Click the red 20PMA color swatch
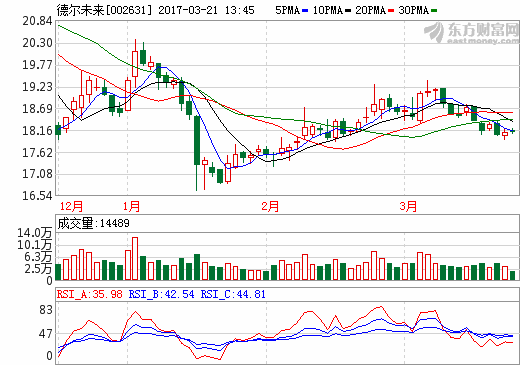Image resolution: width=520 pixels, height=365 pixels. point(391,11)
